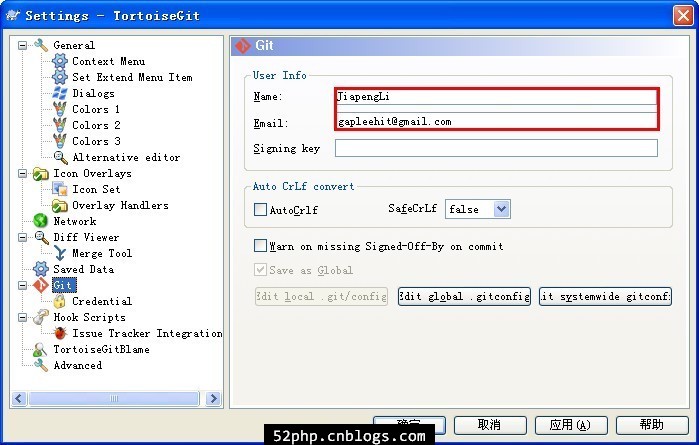The image size is (699, 445).
Task: Select Saved Data tree text
Action: 83,269
